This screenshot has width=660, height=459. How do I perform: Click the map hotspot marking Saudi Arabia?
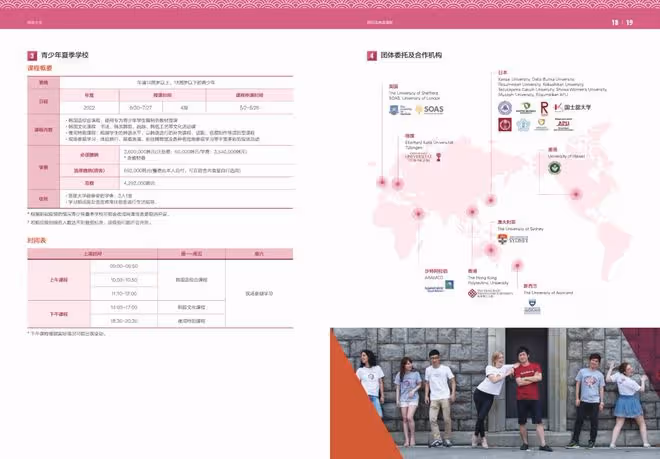(418, 214)
